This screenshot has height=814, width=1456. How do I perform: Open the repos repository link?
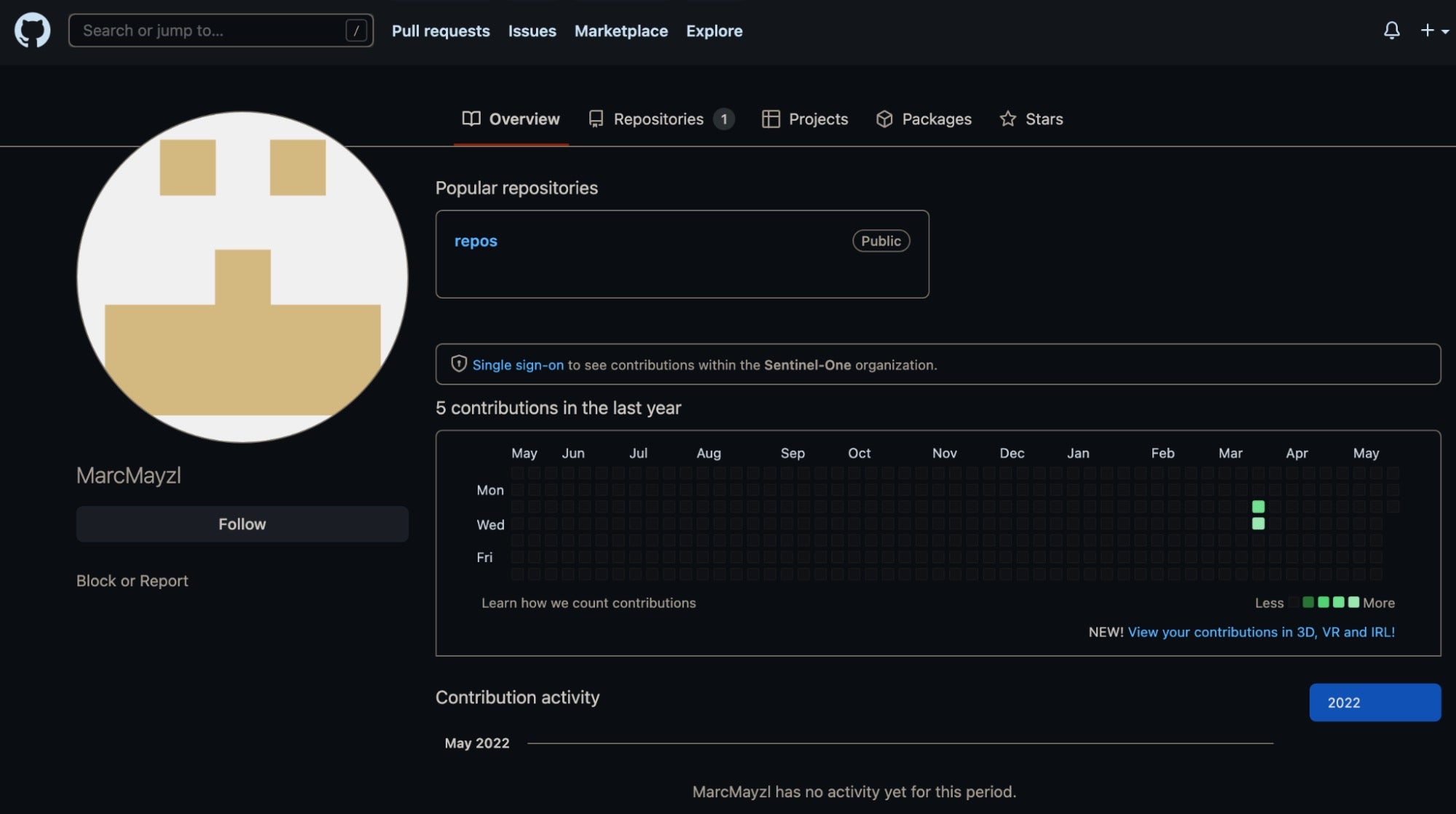(476, 241)
